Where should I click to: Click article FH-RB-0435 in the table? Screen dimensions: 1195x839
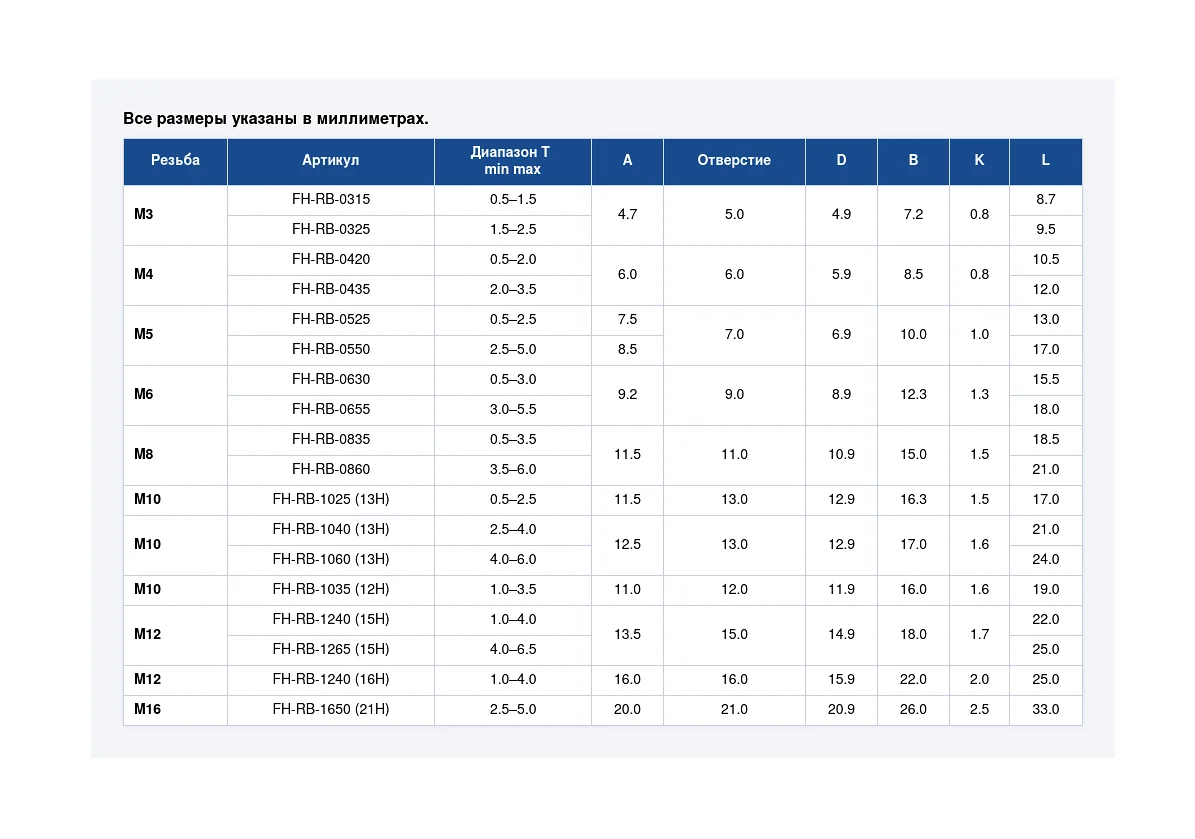tap(331, 290)
